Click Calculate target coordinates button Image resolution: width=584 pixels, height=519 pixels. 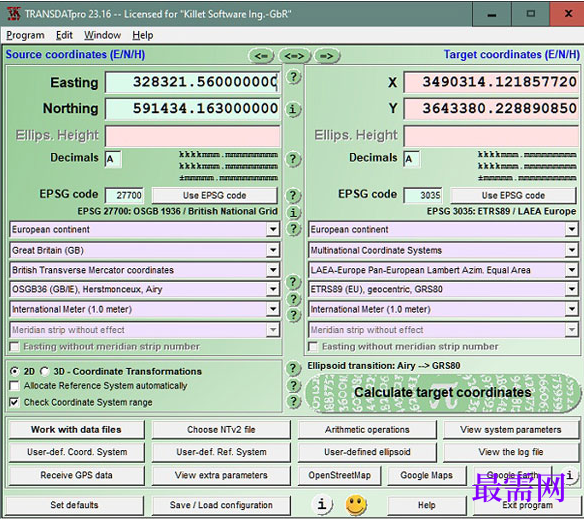coord(442,393)
